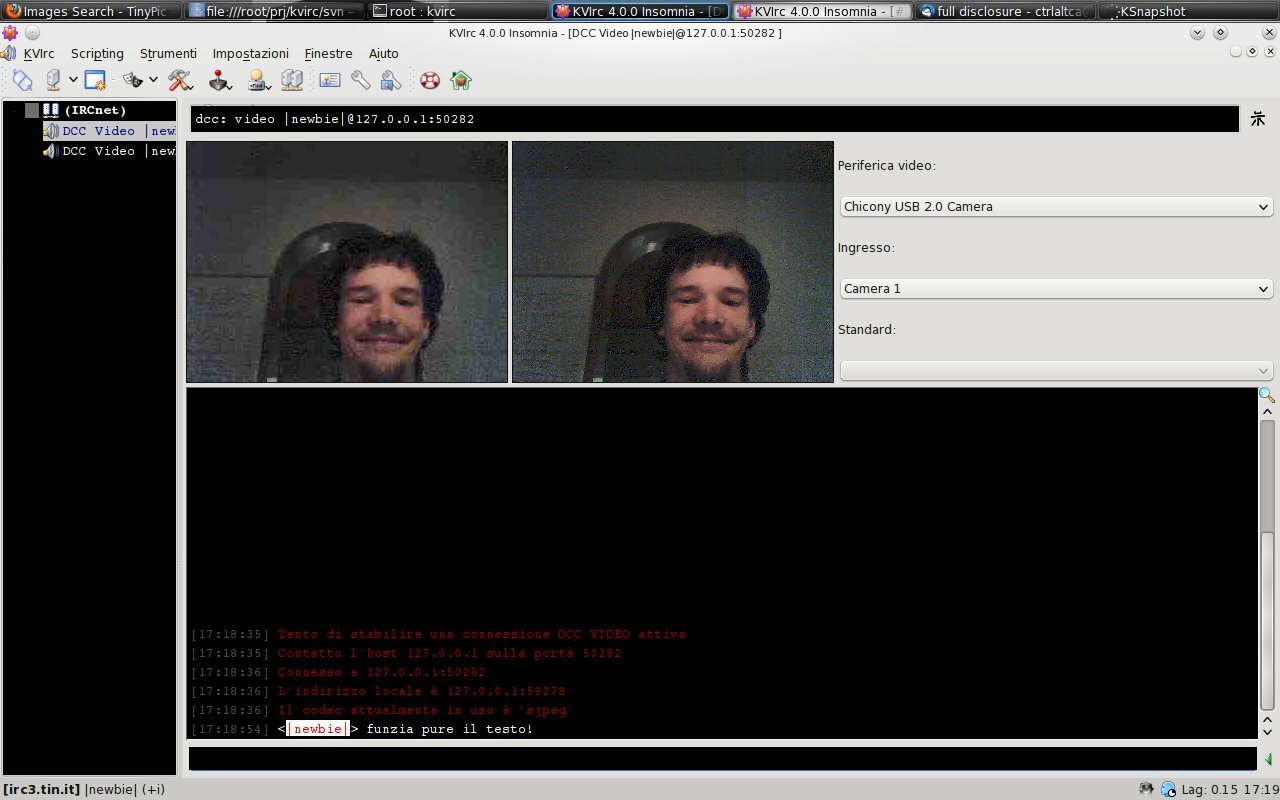Click the ID card toolbar icon
The height and width of the screenshot is (800, 1280).
pos(330,80)
